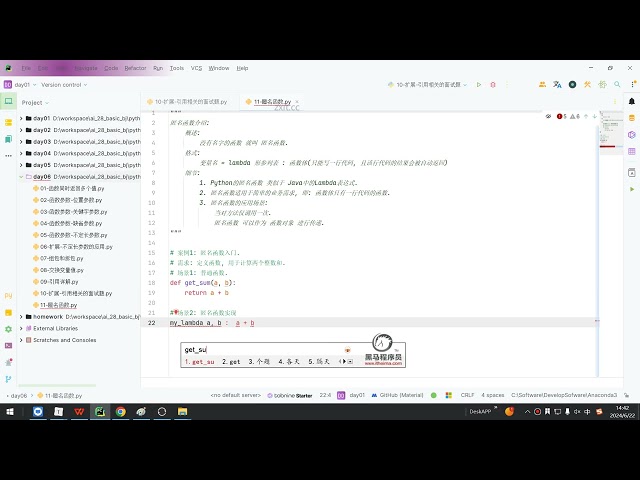The height and width of the screenshot is (480, 640).
Task: Click the warnings triangle count indicator
Action: (575, 116)
